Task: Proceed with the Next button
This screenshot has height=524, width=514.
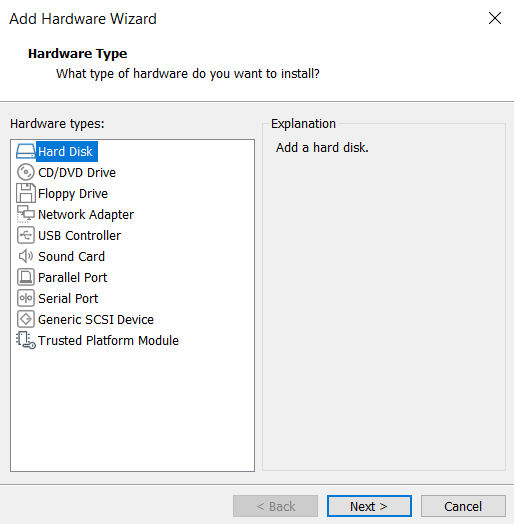Action: point(369,506)
